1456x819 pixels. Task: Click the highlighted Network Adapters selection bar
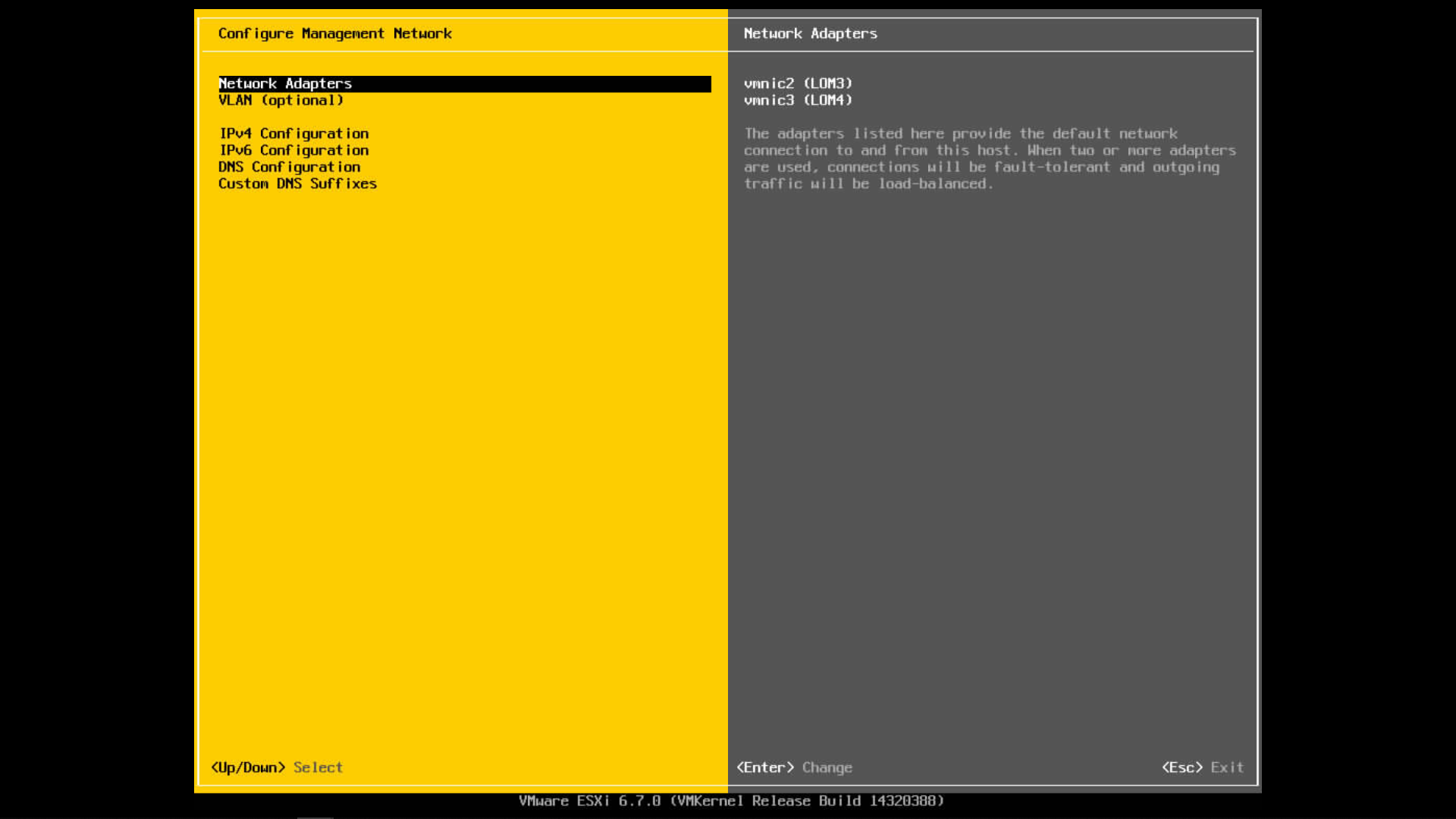pos(464,83)
